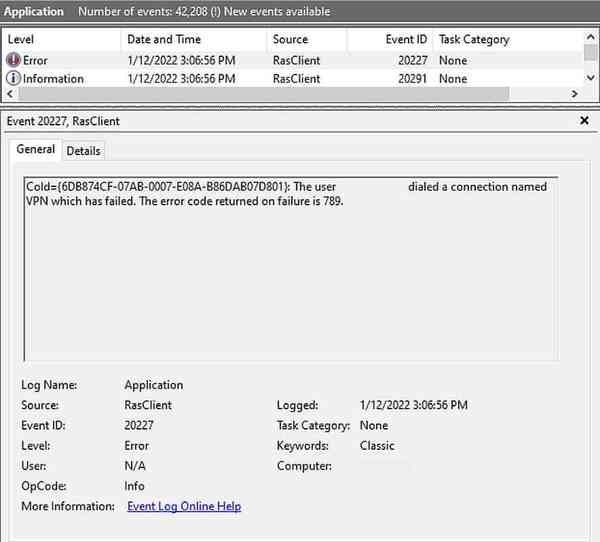Click the horizontal scrollbar thumb under the event list

[x=260, y=94]
